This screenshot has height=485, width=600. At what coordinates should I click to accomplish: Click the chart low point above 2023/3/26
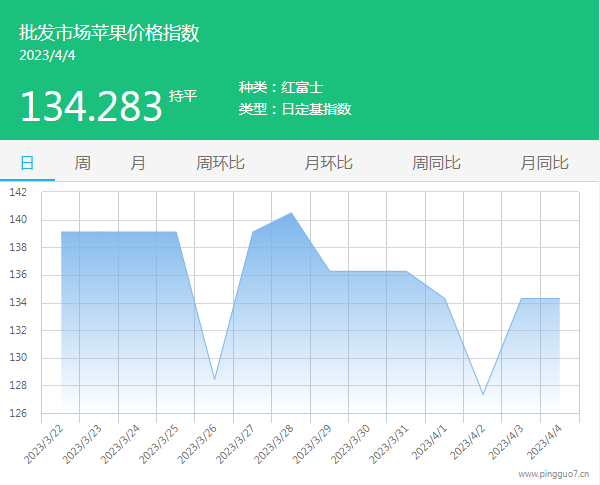pos(214,379)
